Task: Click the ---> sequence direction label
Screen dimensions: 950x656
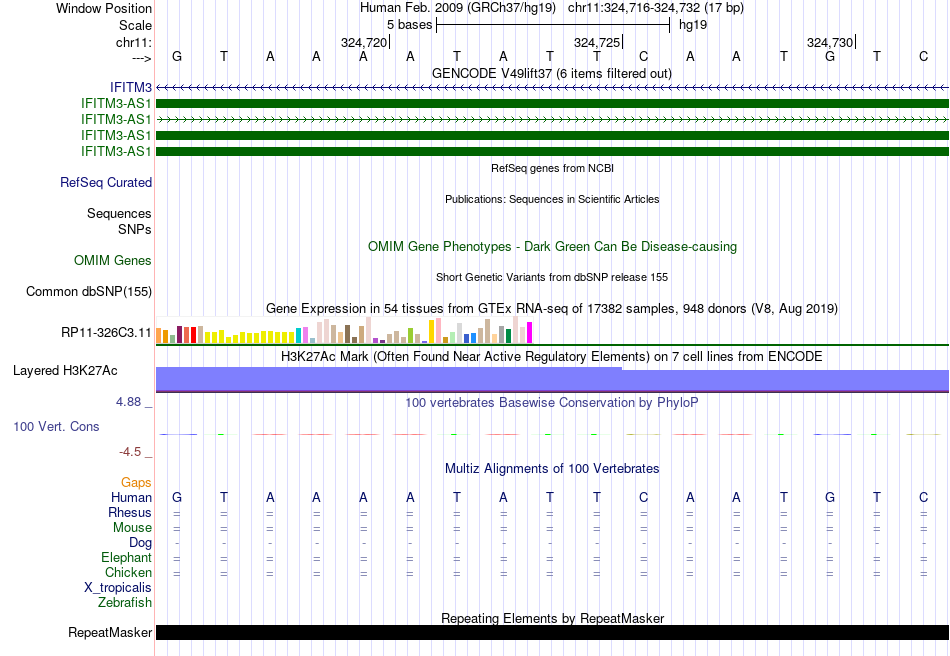Action: pyautogui.click(x=141, y=58)
